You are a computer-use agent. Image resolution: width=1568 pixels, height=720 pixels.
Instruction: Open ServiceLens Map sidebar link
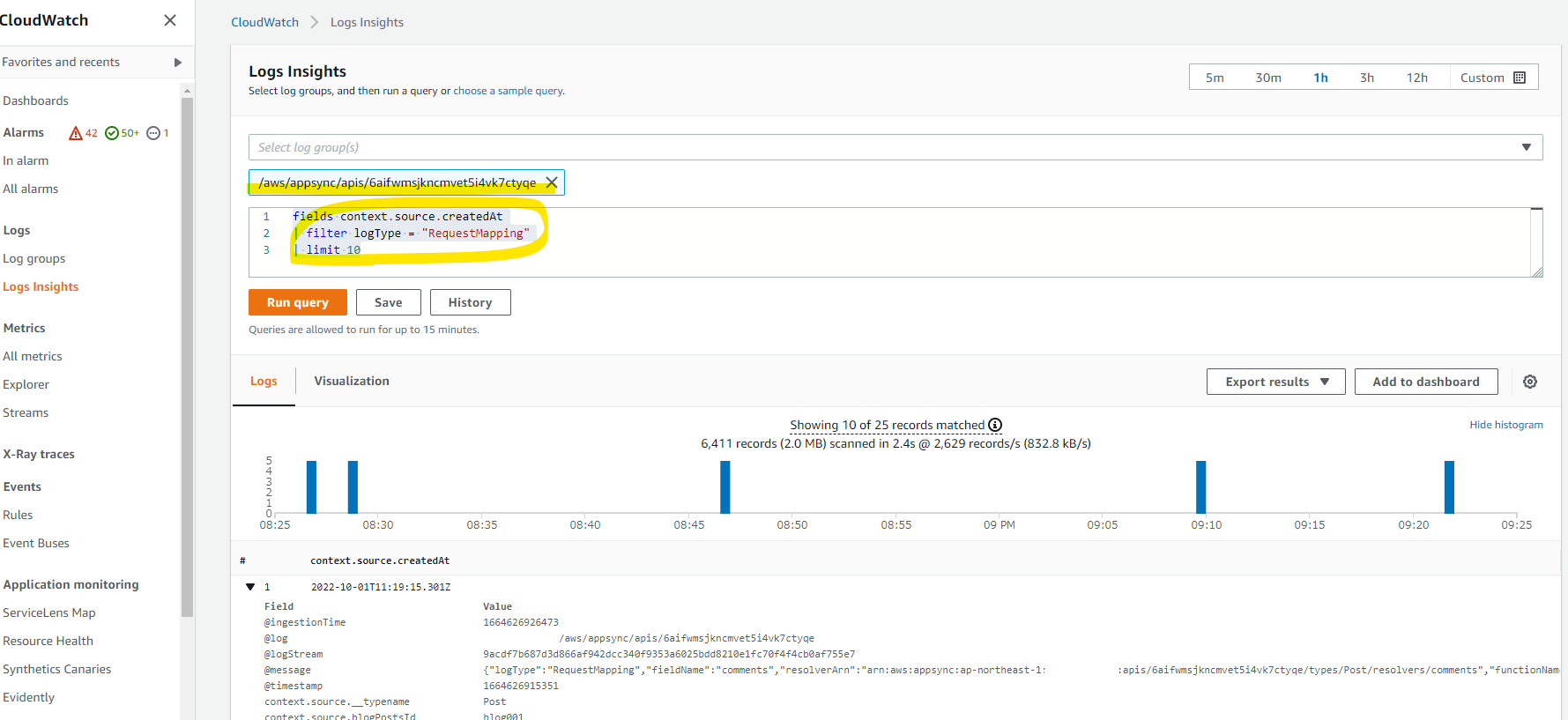(x=49, y=612)
